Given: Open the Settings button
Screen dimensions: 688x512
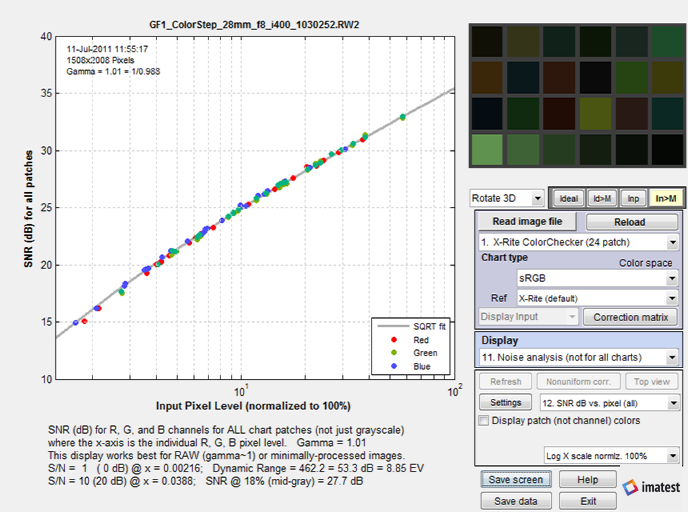Looking at the screenshot, I should click(505, 403).
